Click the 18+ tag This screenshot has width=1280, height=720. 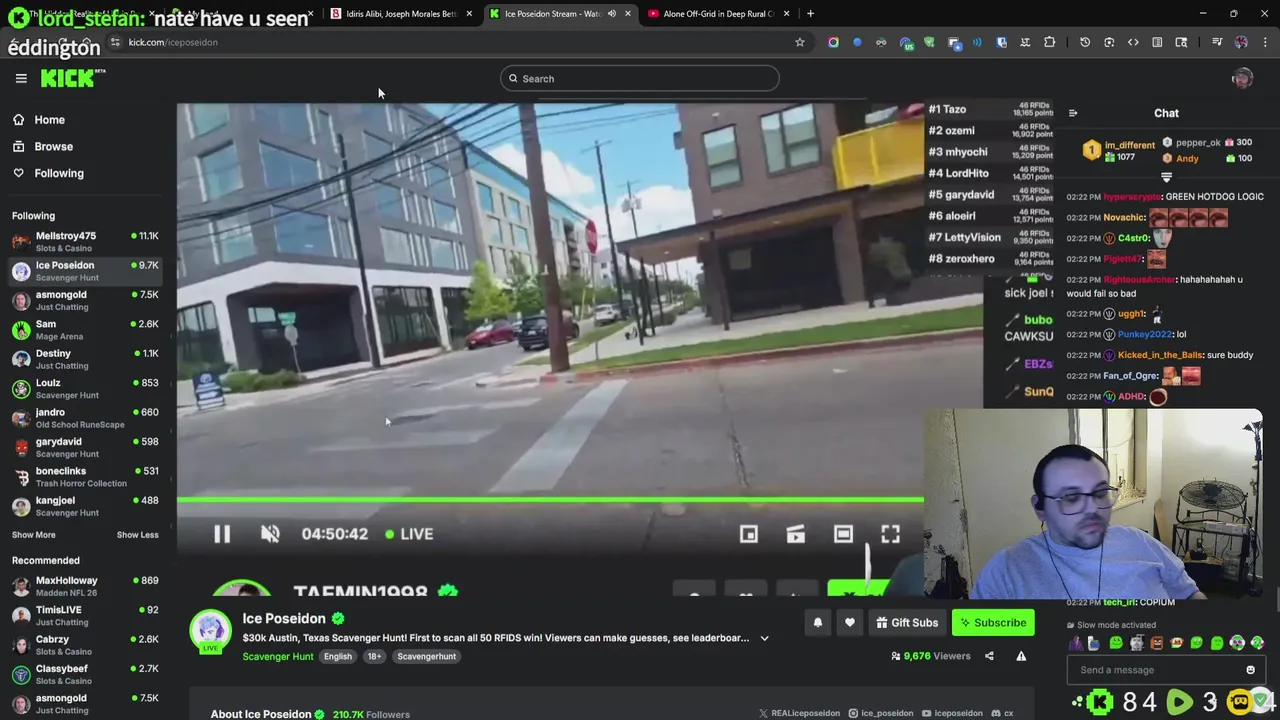coord(374,656)
